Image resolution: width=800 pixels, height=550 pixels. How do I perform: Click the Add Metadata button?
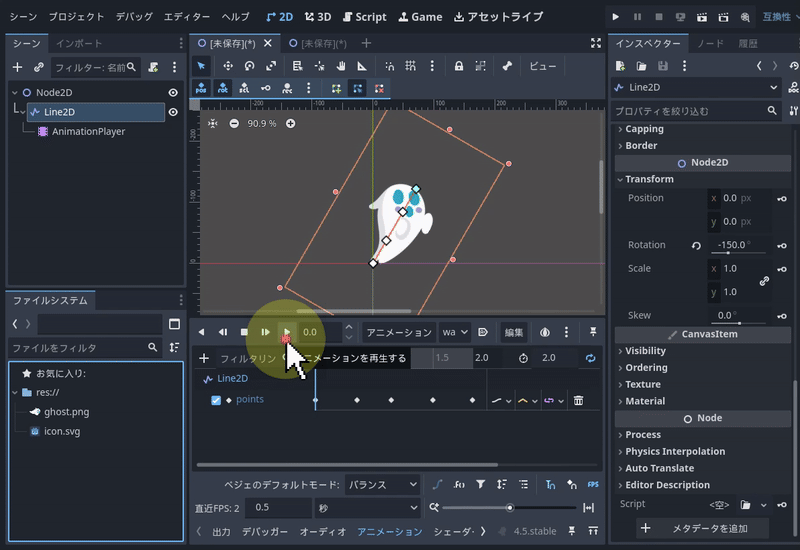[703, 529]
